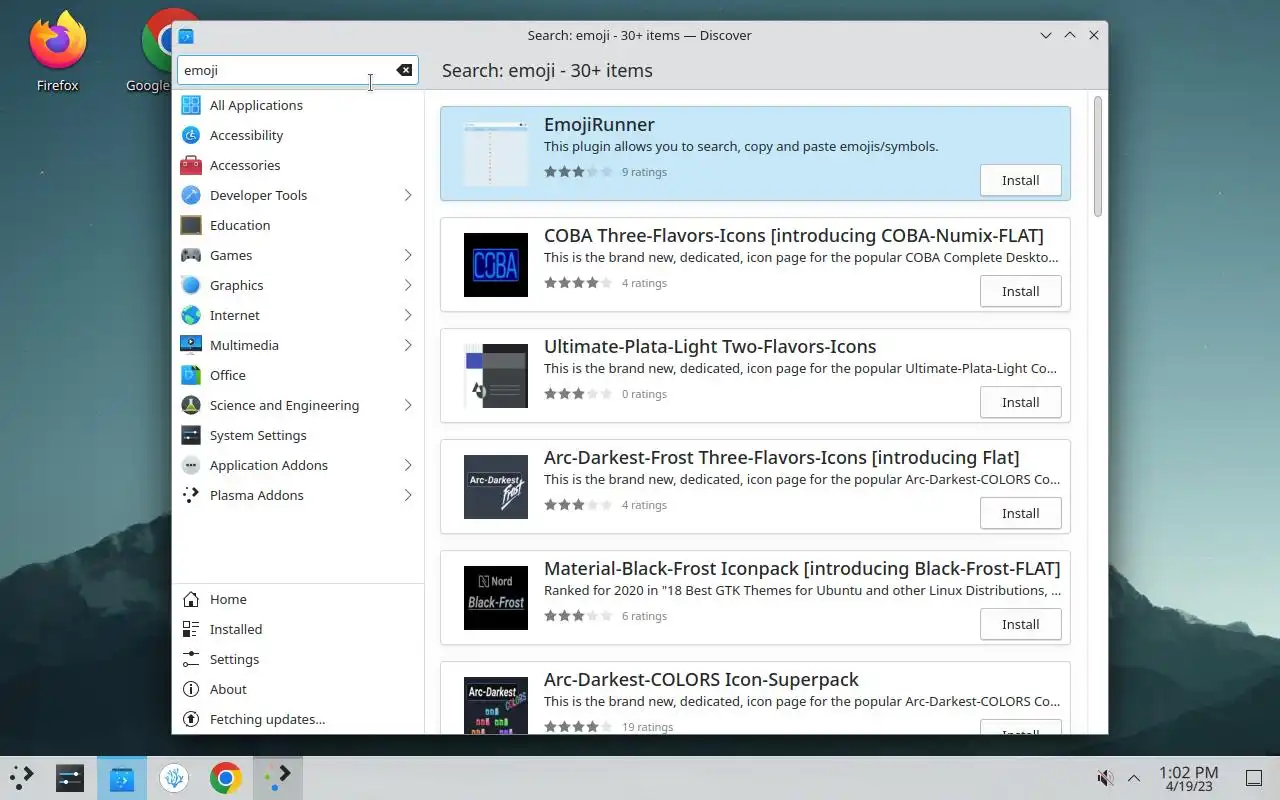Open the Arc-Darkest-COLORS Icon-Superpack title

(701, 679)
